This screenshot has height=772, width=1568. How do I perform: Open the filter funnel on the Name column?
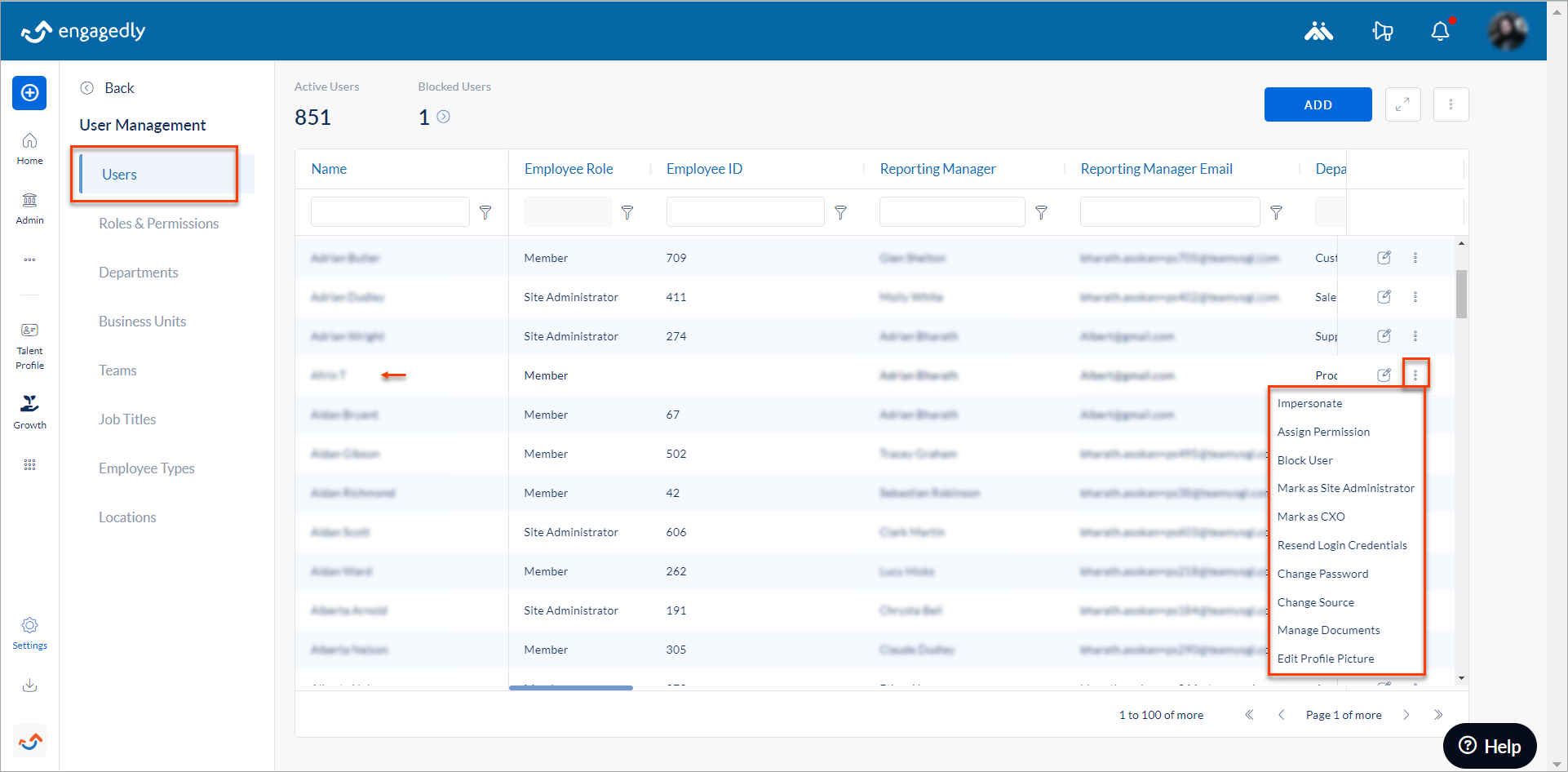(485, 212)
